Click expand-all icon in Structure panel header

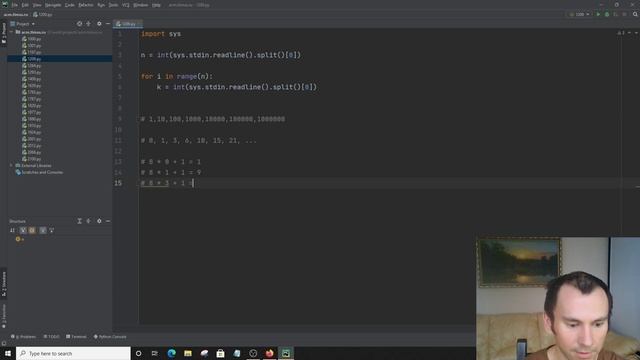pyautogui.click(x=80, y=221)
